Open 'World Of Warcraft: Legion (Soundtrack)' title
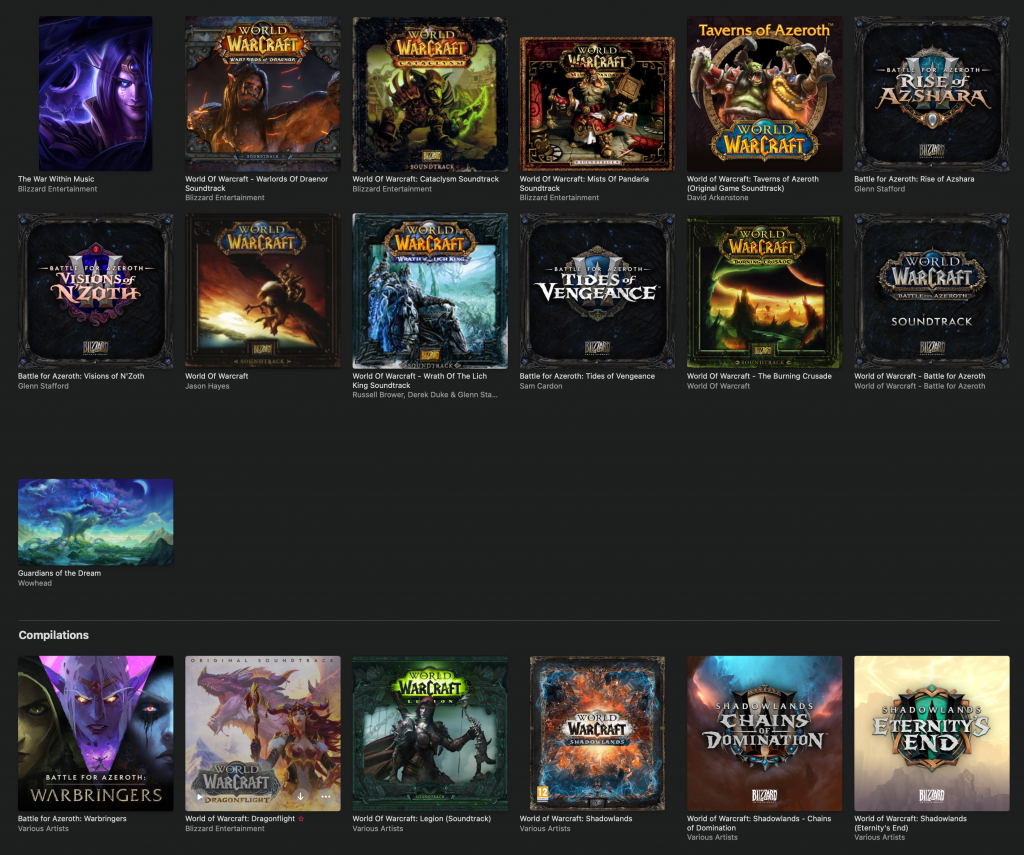The width and height of the screenshot is (1024, 855). [x=421, y=818]
